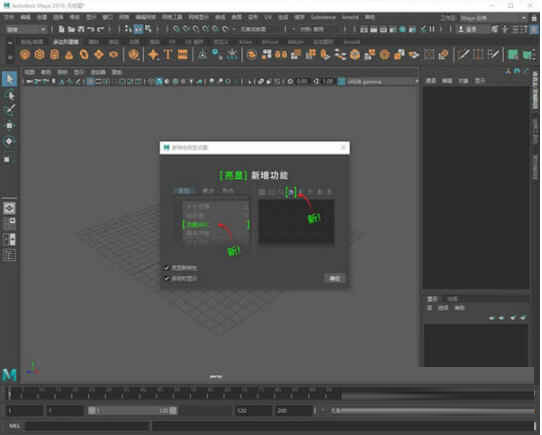Viewport: 542px width, 435px height.
Task: Switch to the Arnold shelf tab
Action: coord(352,42)
